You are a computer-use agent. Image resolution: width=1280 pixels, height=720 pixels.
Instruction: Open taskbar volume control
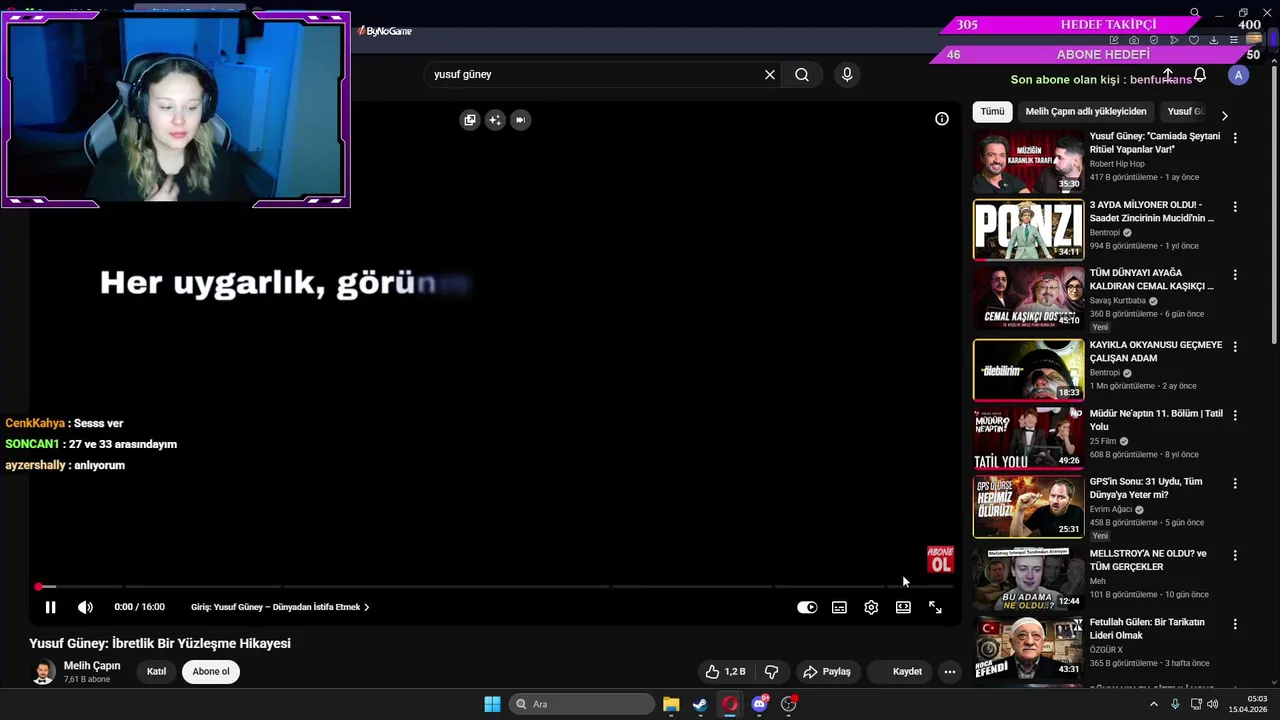(1213, 704)
